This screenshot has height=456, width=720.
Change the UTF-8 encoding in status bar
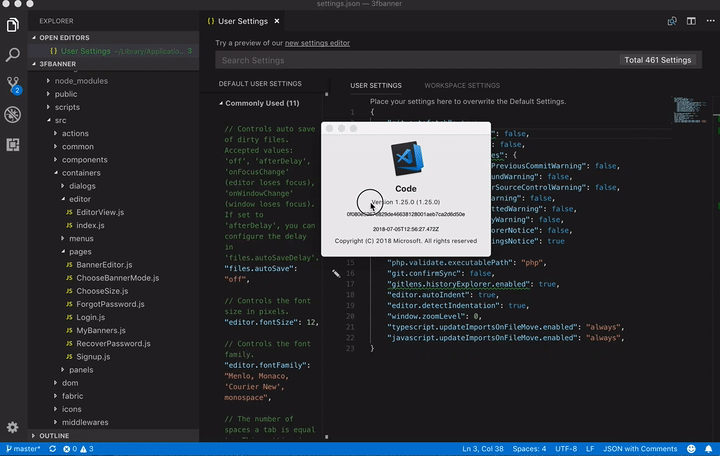[566, 449]
